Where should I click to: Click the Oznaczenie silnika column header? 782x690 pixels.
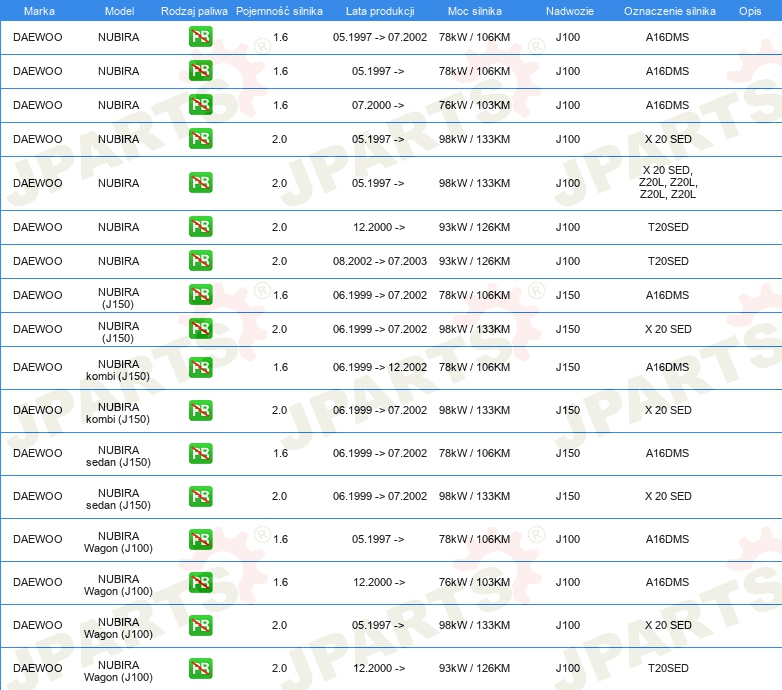pyautogui.click(x=669, y=11)
